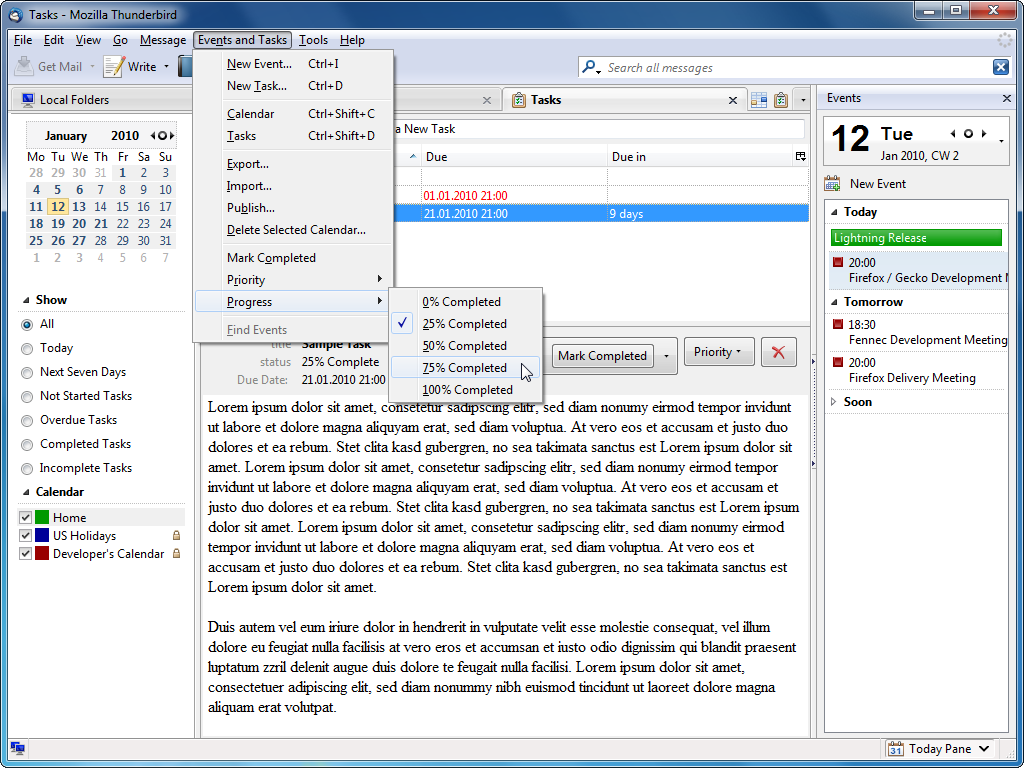The image size is (1024, 768).
Task: Go to next month in mini calendar
Action: tap(172, 136)
